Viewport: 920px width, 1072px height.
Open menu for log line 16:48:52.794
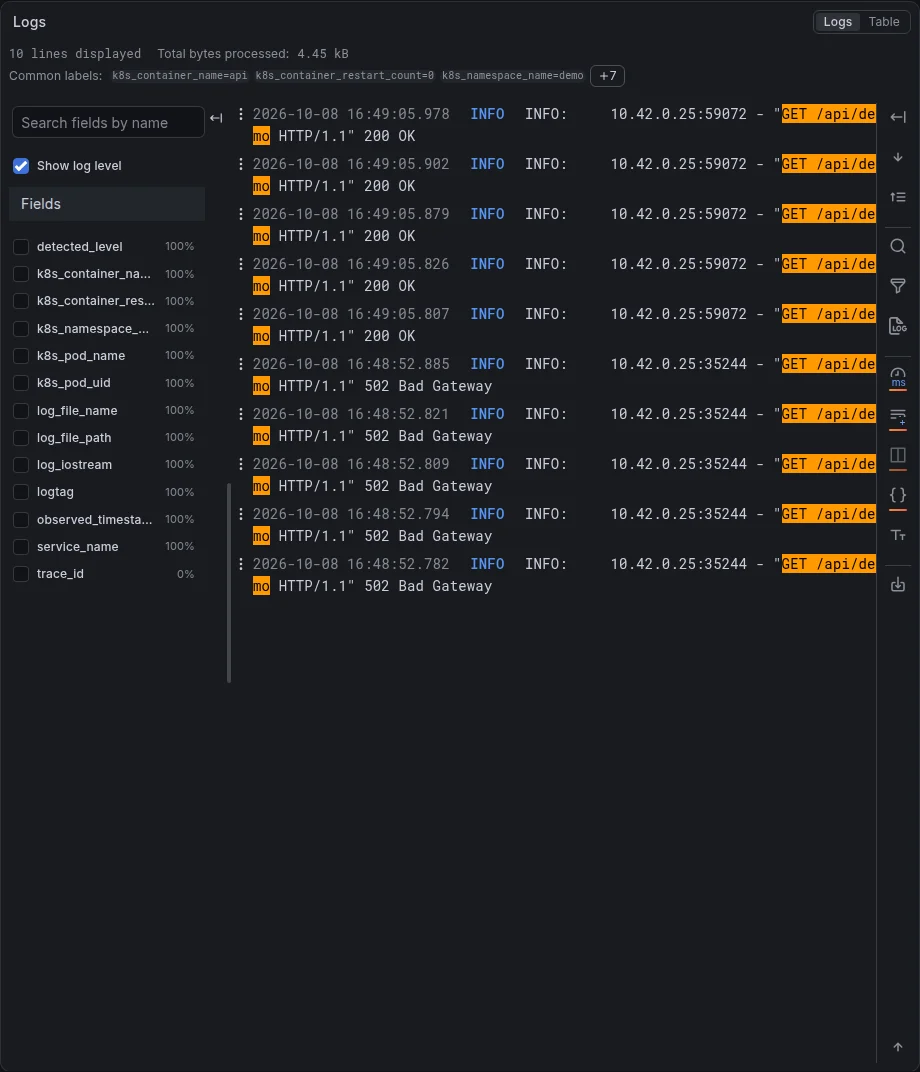tap(241, 513)
